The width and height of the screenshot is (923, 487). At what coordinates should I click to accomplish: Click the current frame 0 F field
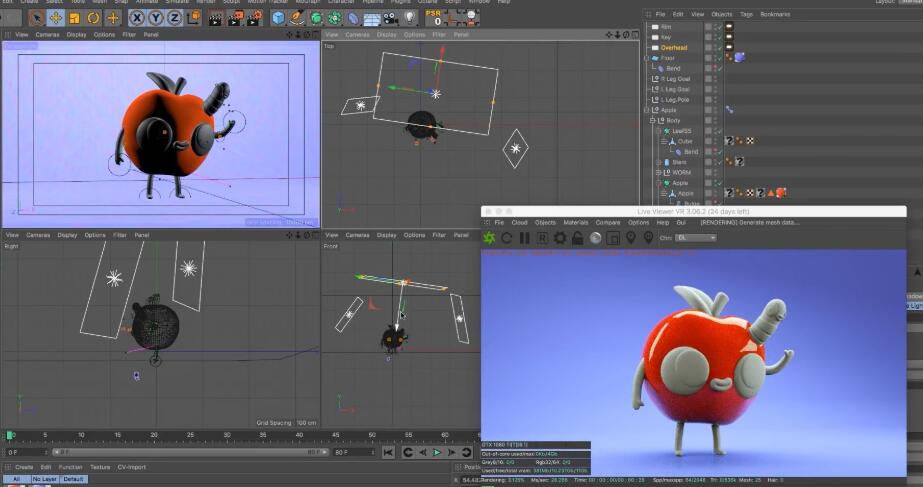(26, 452)
